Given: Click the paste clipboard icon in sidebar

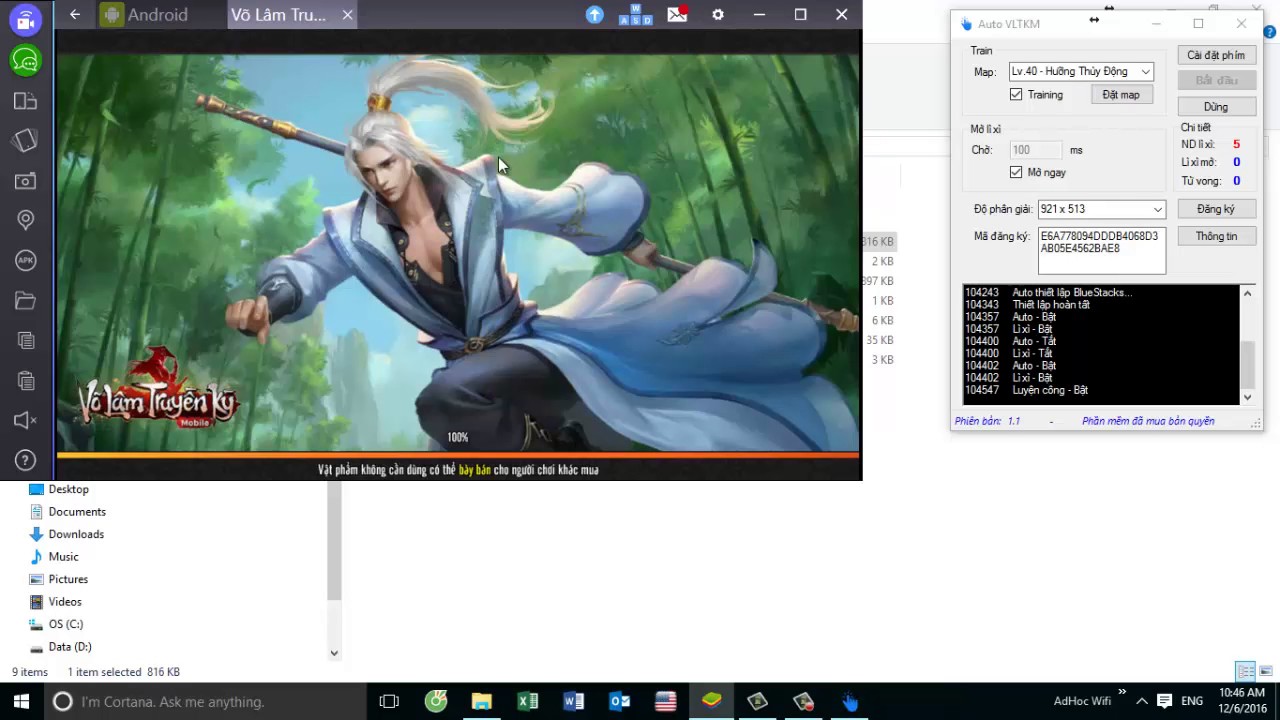Looking at the screenshot, I should pyautogui.click(x=25, y=380).
